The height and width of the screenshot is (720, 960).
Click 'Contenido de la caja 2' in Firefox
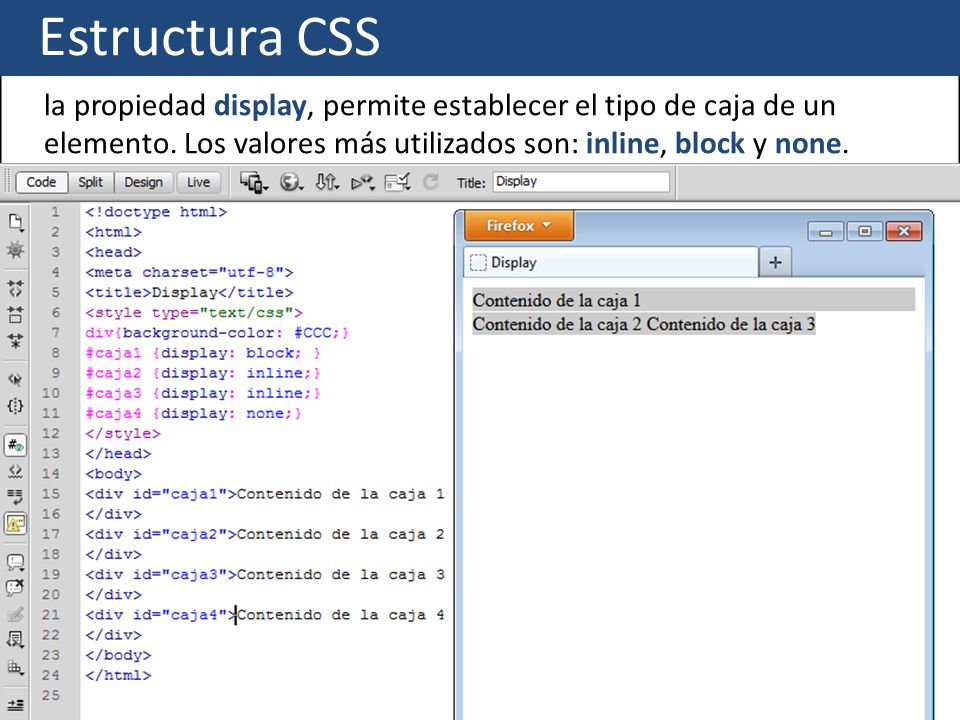pyautogui.click(x=557, y=324)
